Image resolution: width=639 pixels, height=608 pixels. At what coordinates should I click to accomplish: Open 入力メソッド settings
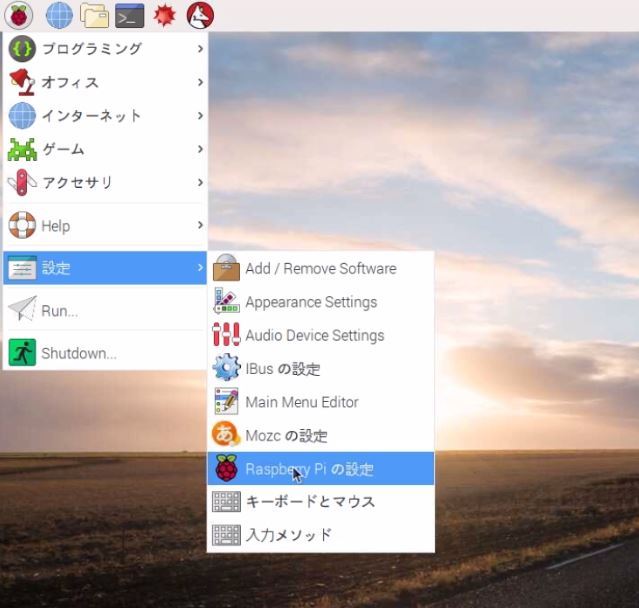pyautogui.click(x=288, y=535)
